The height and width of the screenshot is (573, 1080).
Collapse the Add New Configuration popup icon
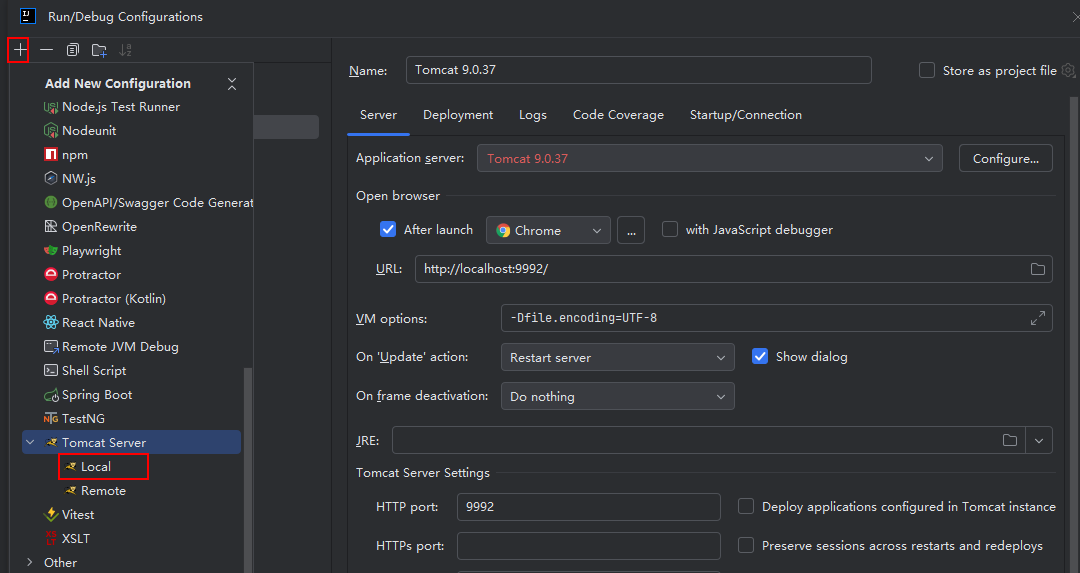[232, 84]
